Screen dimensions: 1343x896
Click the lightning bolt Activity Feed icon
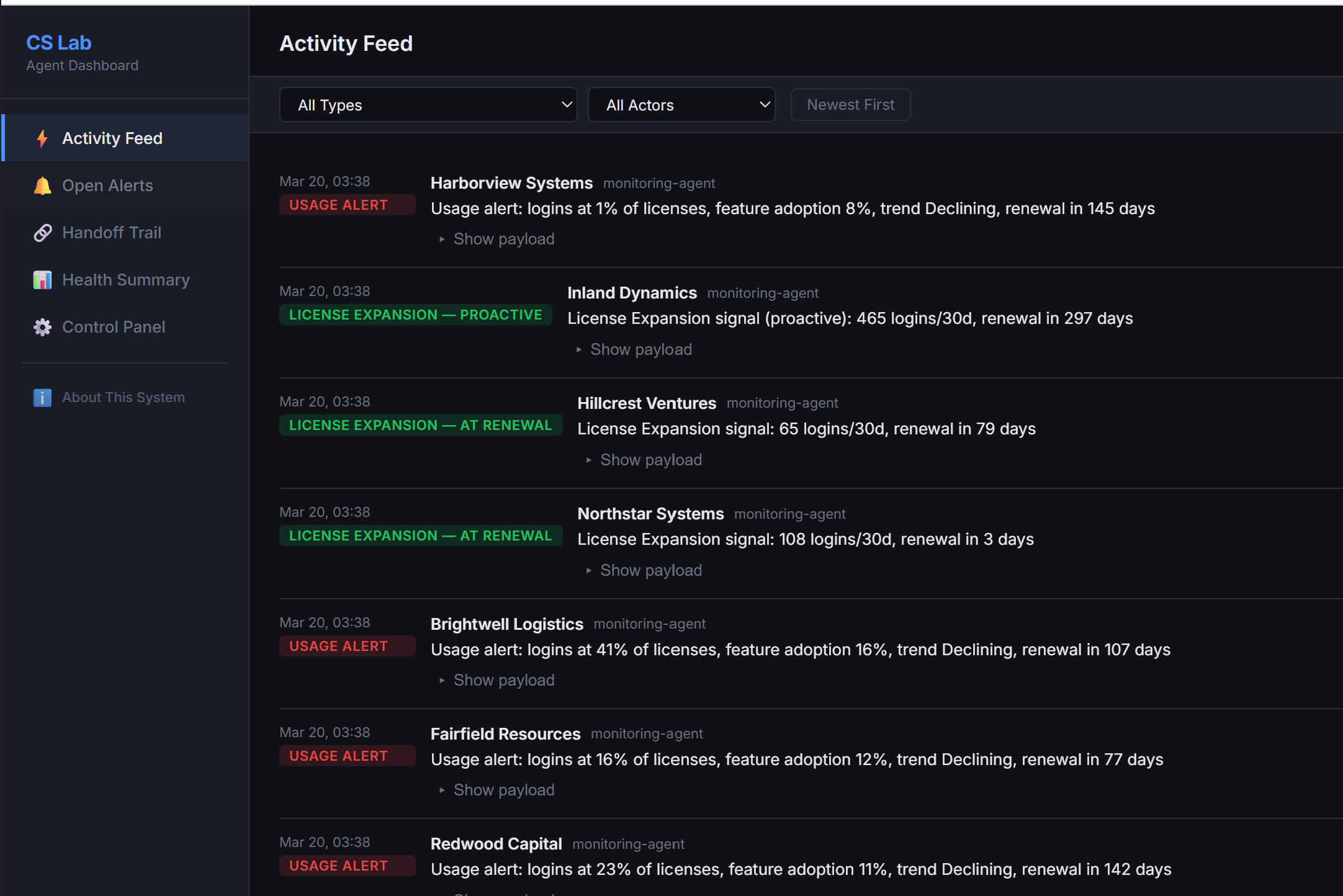pyautogui.click(x=42, y=138)
